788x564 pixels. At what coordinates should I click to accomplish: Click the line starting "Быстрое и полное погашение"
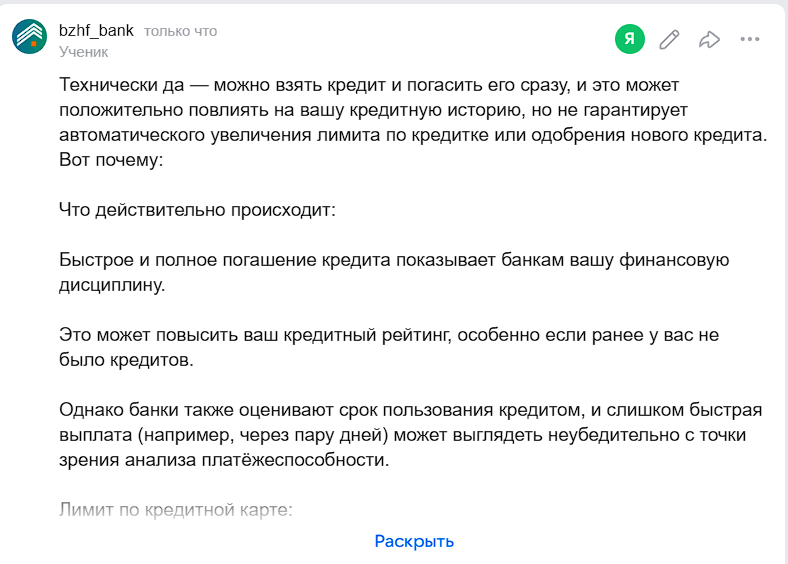[x=394, y=260]
